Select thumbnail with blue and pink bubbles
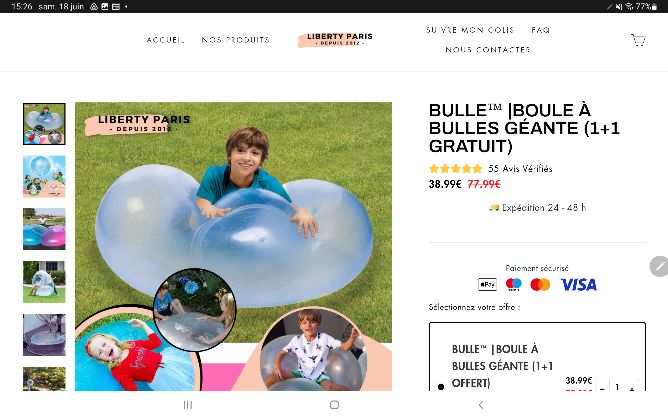The image size is (668, 417). pyautogui.click(x=44, y=229)
